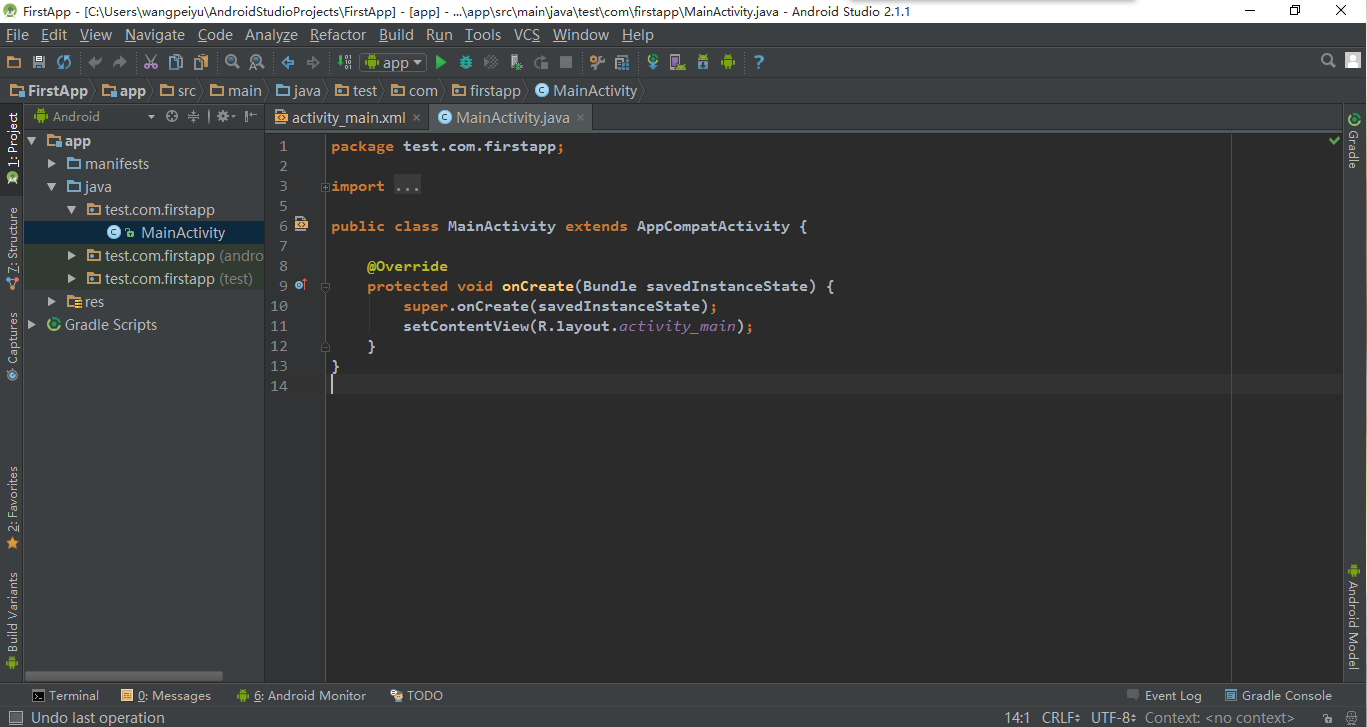Run the app with the green play icon
The width and height of the screenshot is (1367, 727).
(440, 62)
